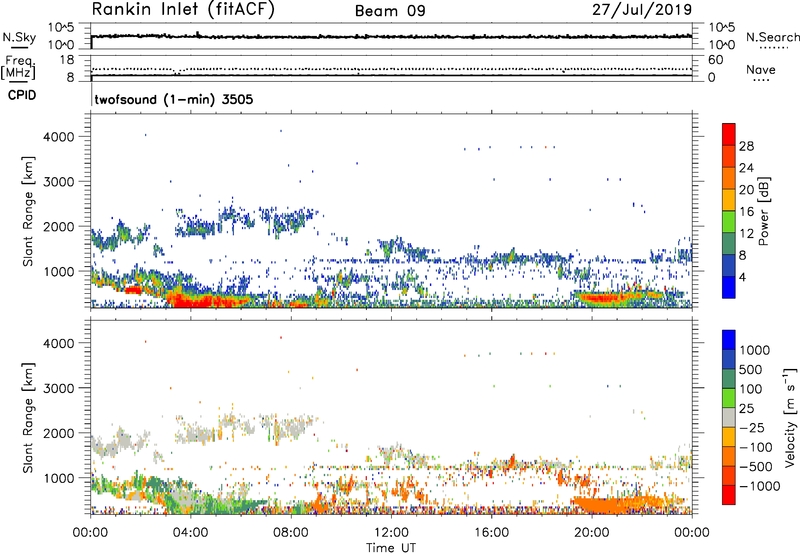
Task: Click the '4' power colorbar tick label
Action: click(743, 277)
